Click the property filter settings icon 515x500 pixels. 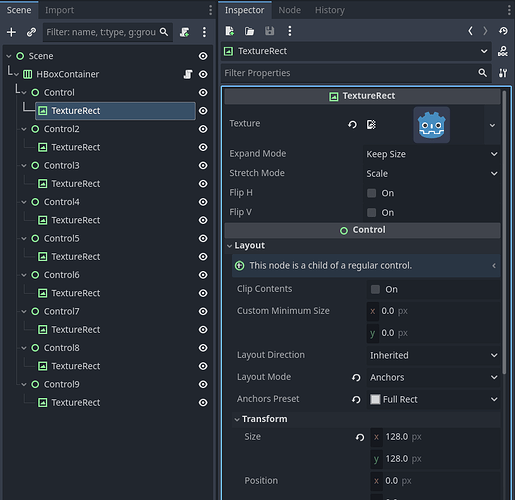click(503, 73)
